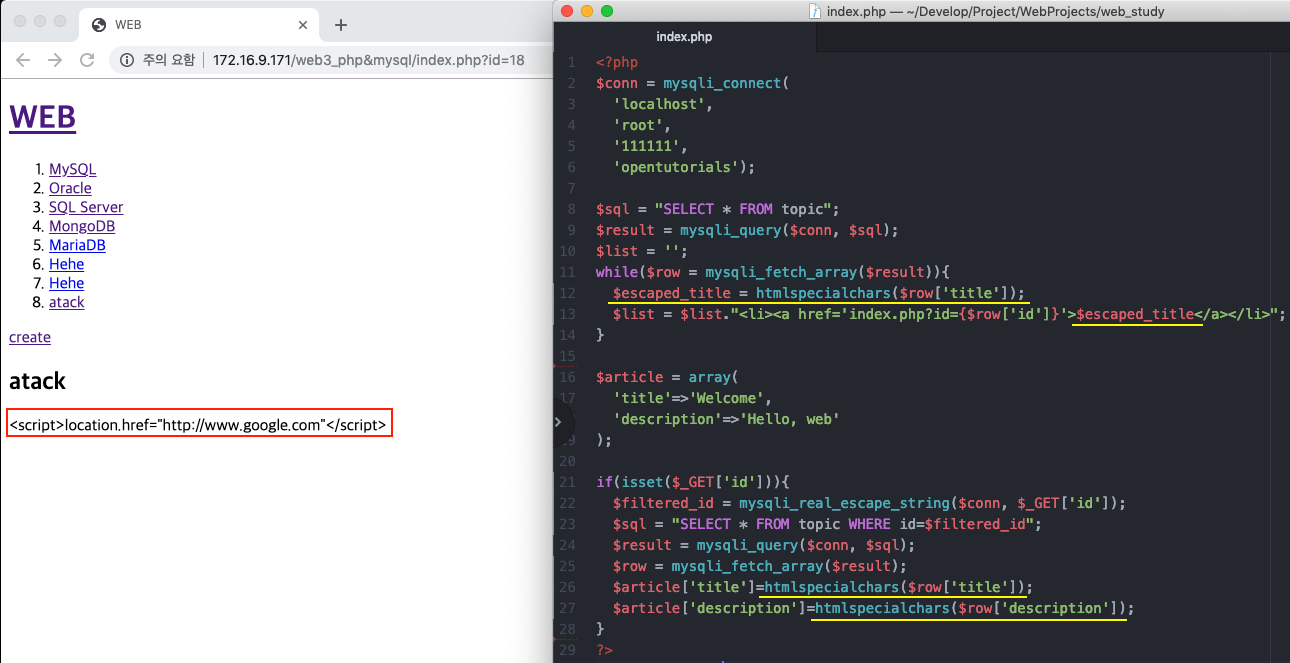The width and height of the screenshot is (1290, 663).
Task: Click line number 12 in editor gutter
Action: coord(568,293)
